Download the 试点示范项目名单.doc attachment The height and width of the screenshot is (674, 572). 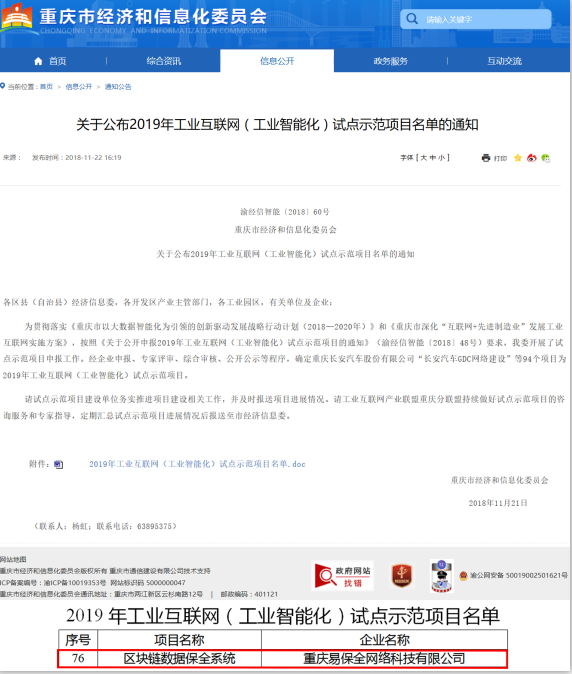[x=197, y=464]
